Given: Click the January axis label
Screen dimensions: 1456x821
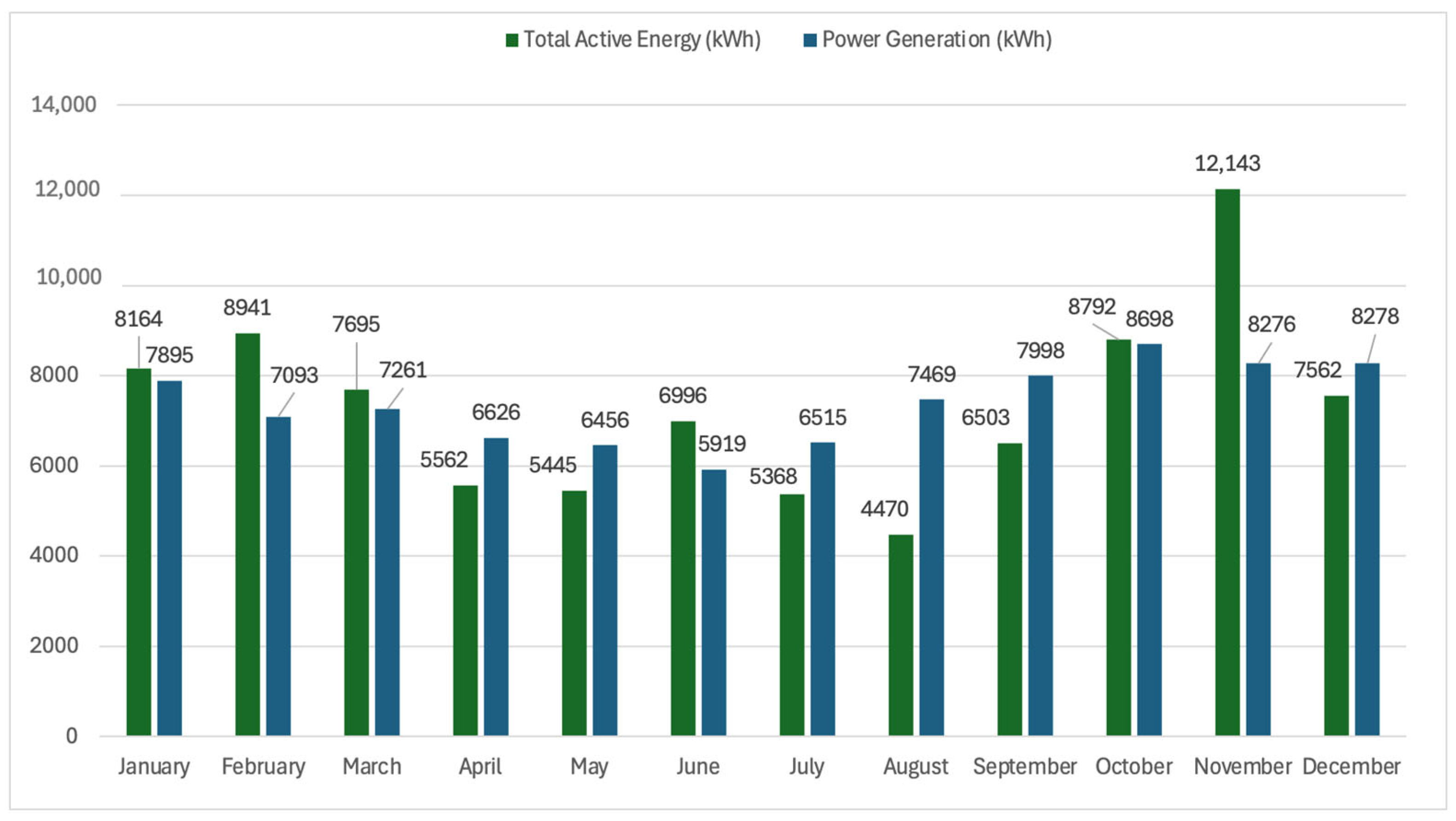Looking at the screenshot, I should [x=154, y=767].
